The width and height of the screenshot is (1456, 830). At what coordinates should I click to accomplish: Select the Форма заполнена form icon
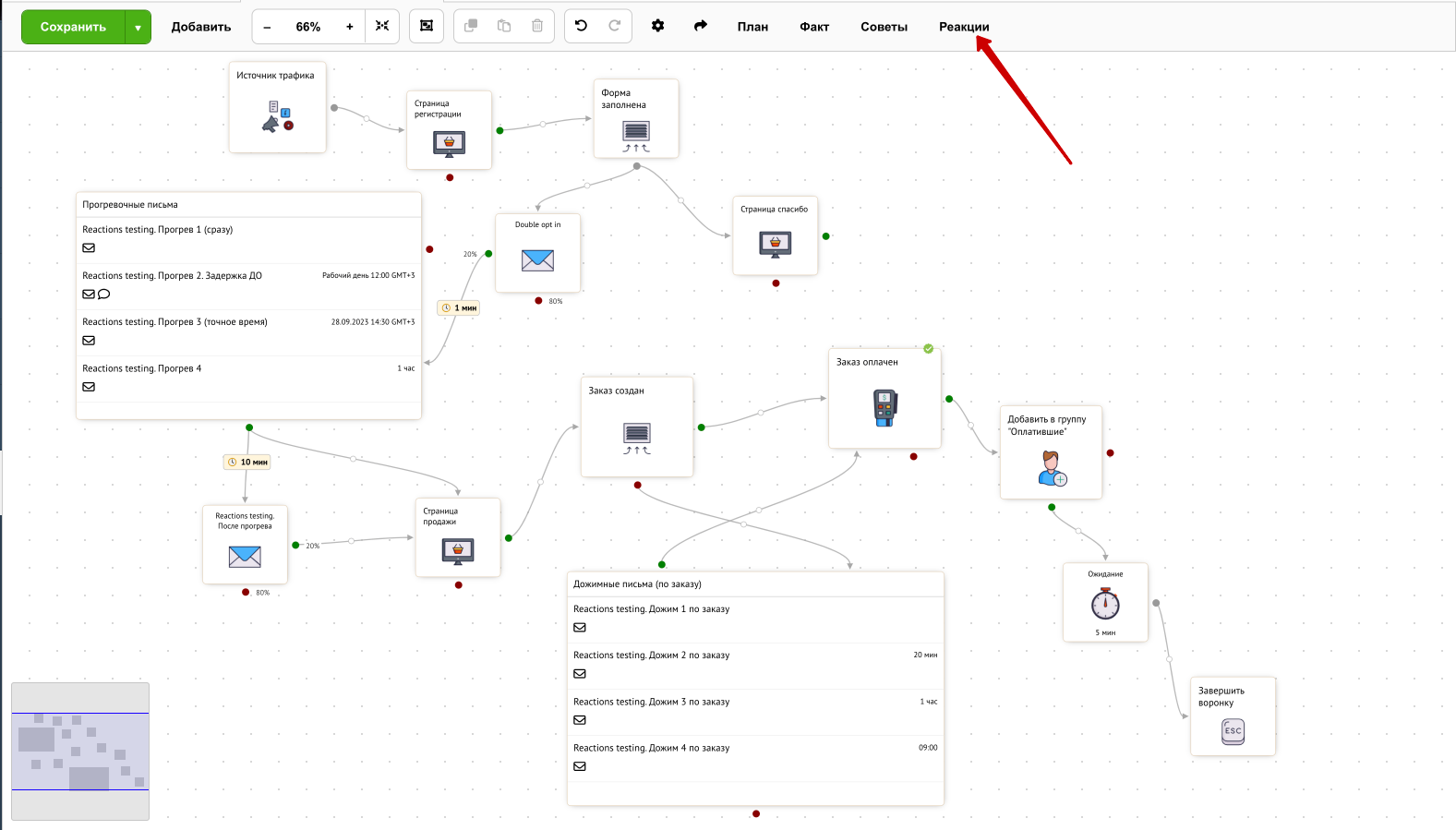click(x=636, y=136)
